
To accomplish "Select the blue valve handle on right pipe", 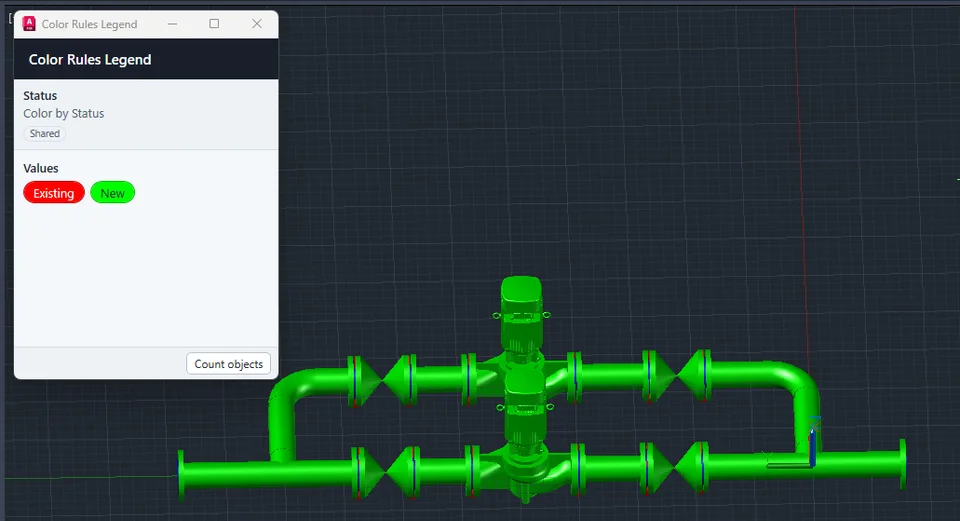I will point(812,446).
